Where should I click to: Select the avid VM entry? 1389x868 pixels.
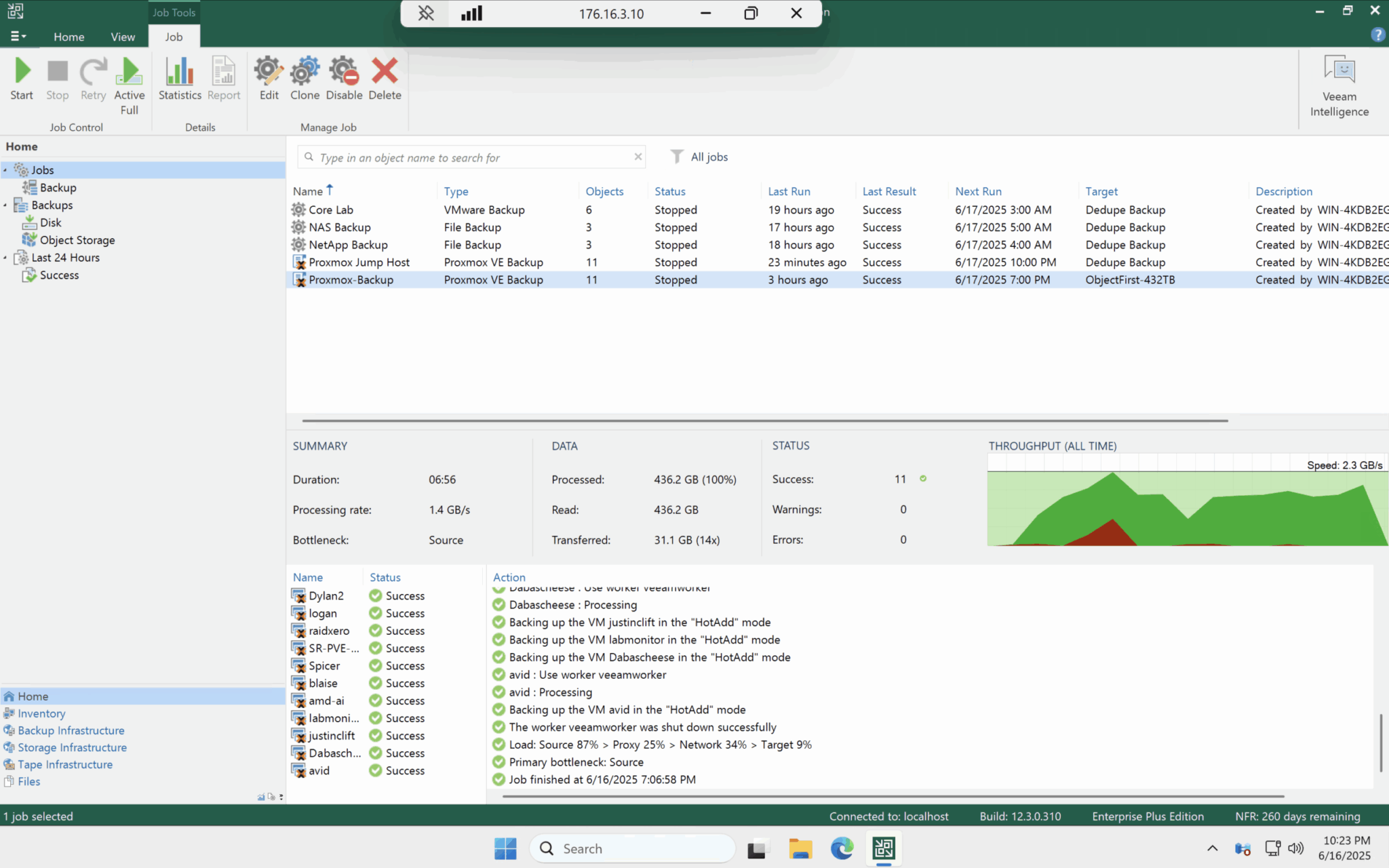319,770
